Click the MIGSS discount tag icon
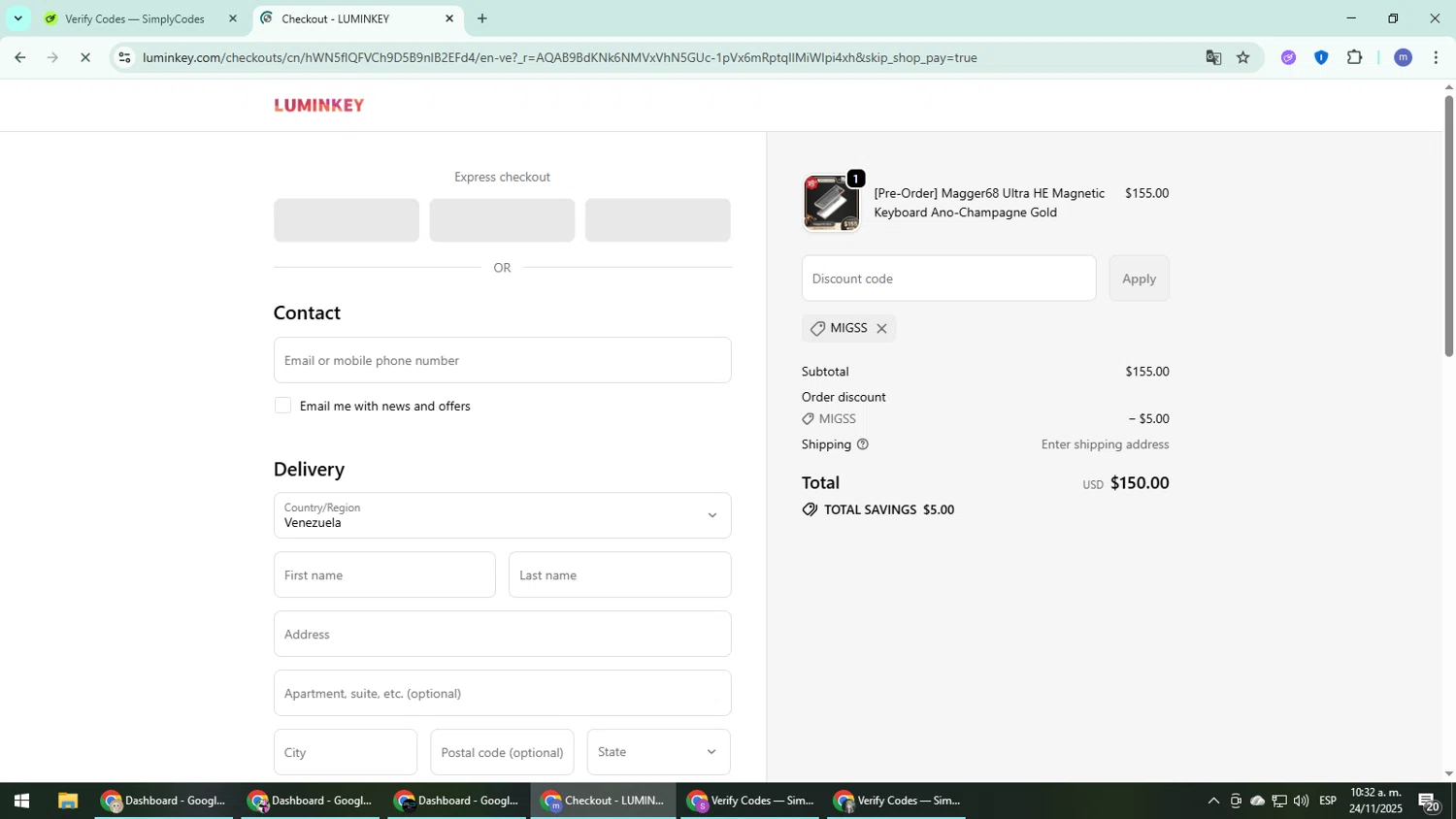Screen dimensions: 1456x819 click(x=817, y=329)
